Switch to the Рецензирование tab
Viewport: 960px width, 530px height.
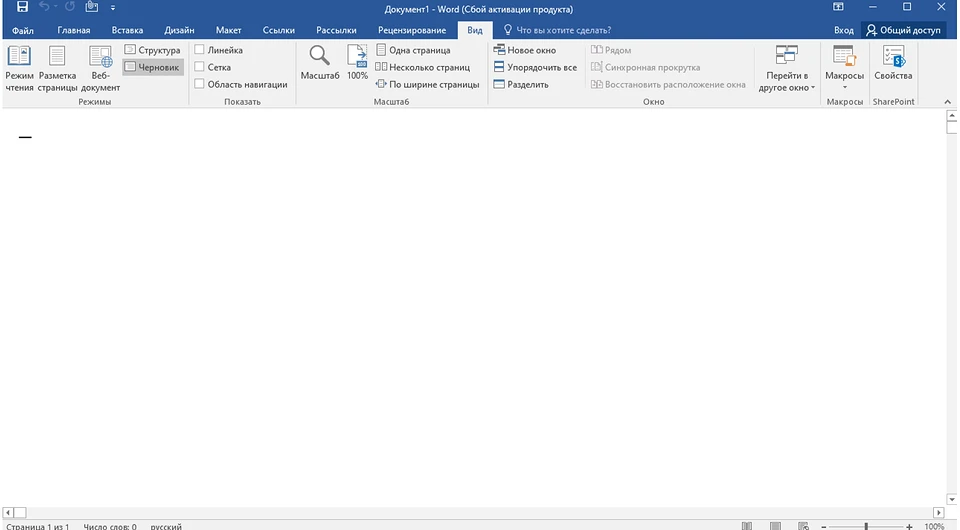tap(412, 30)
